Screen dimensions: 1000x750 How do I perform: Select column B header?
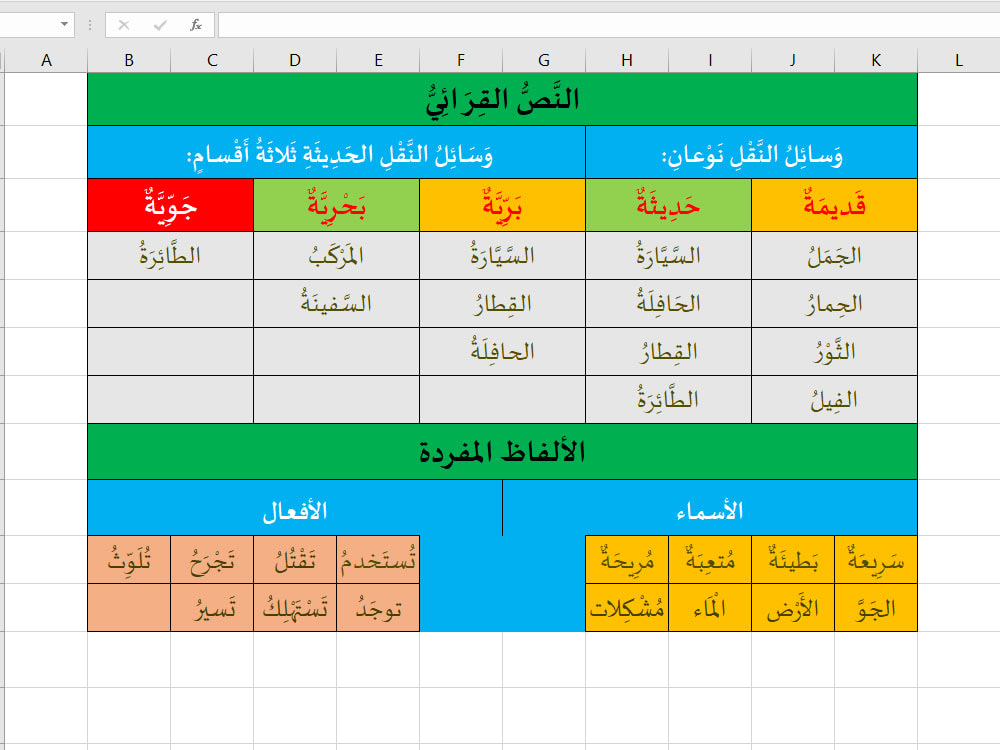tap(129, 61)
